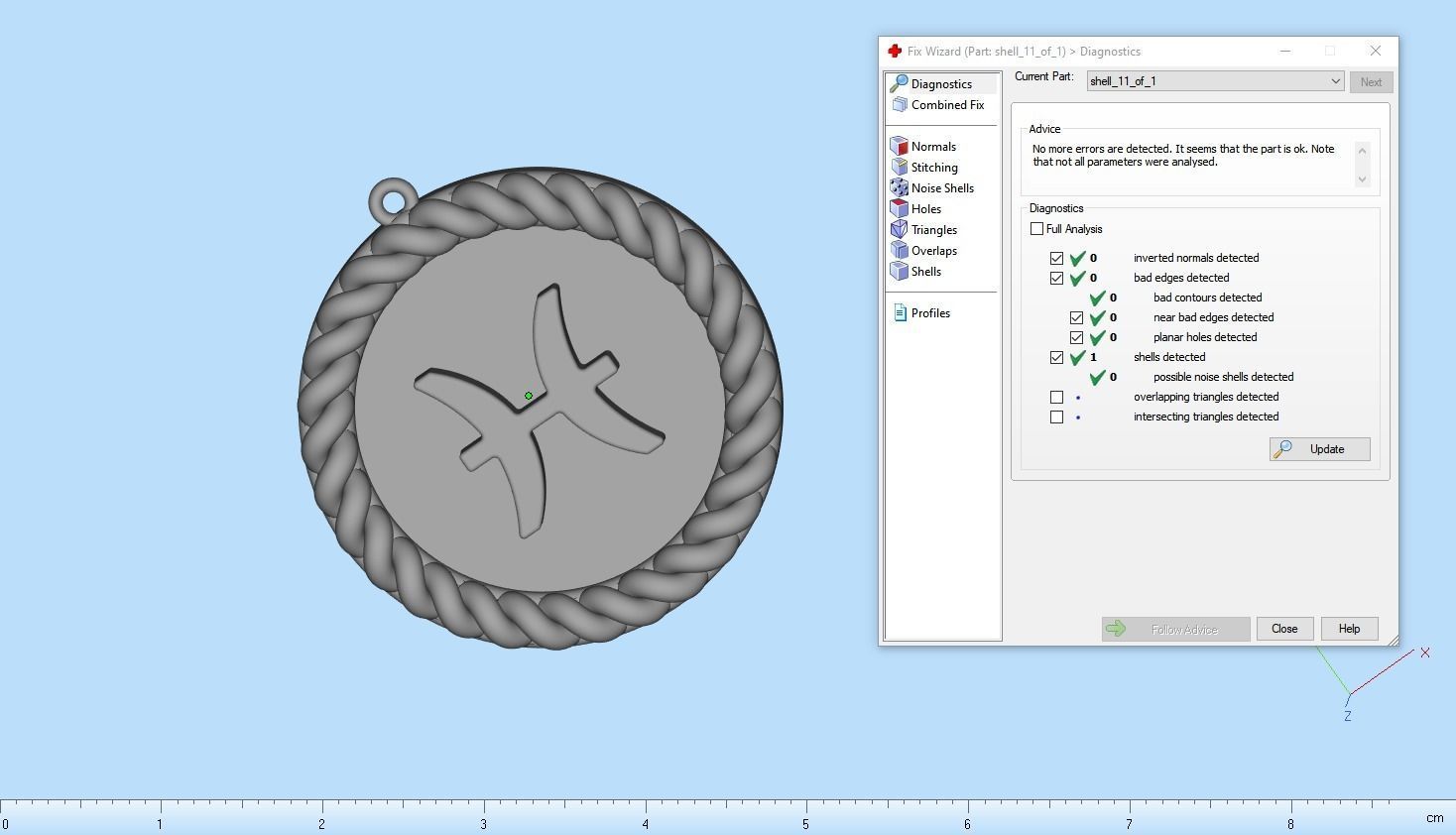
Task: Open the Current Part dropdown
Action: tap(1215, 81)
